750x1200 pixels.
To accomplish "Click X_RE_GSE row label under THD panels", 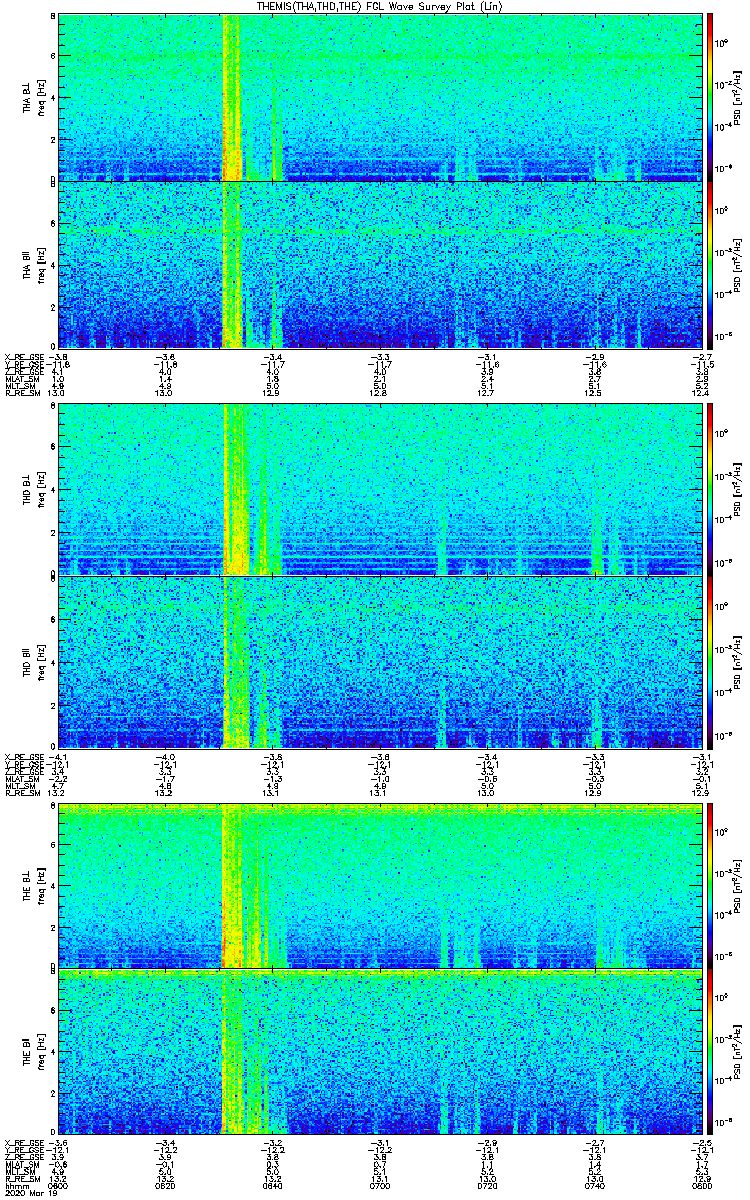I will (x=23, y=756).
